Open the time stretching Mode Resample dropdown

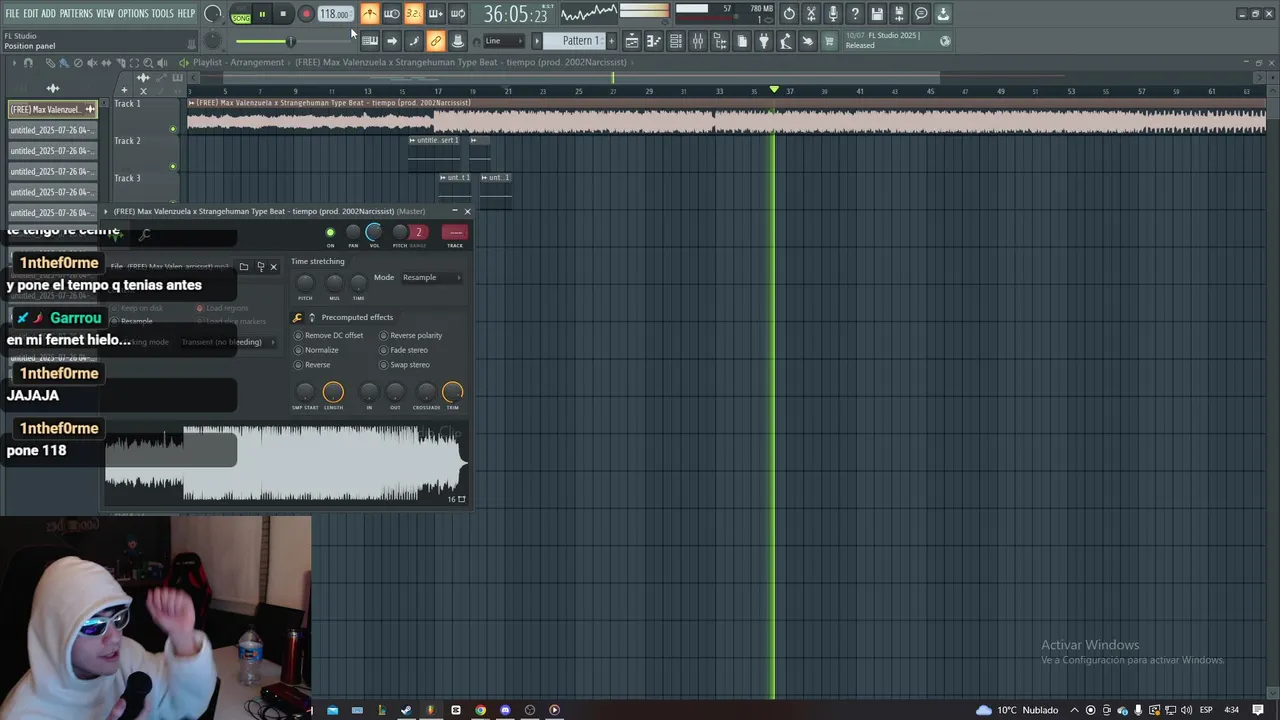[432, 278]
